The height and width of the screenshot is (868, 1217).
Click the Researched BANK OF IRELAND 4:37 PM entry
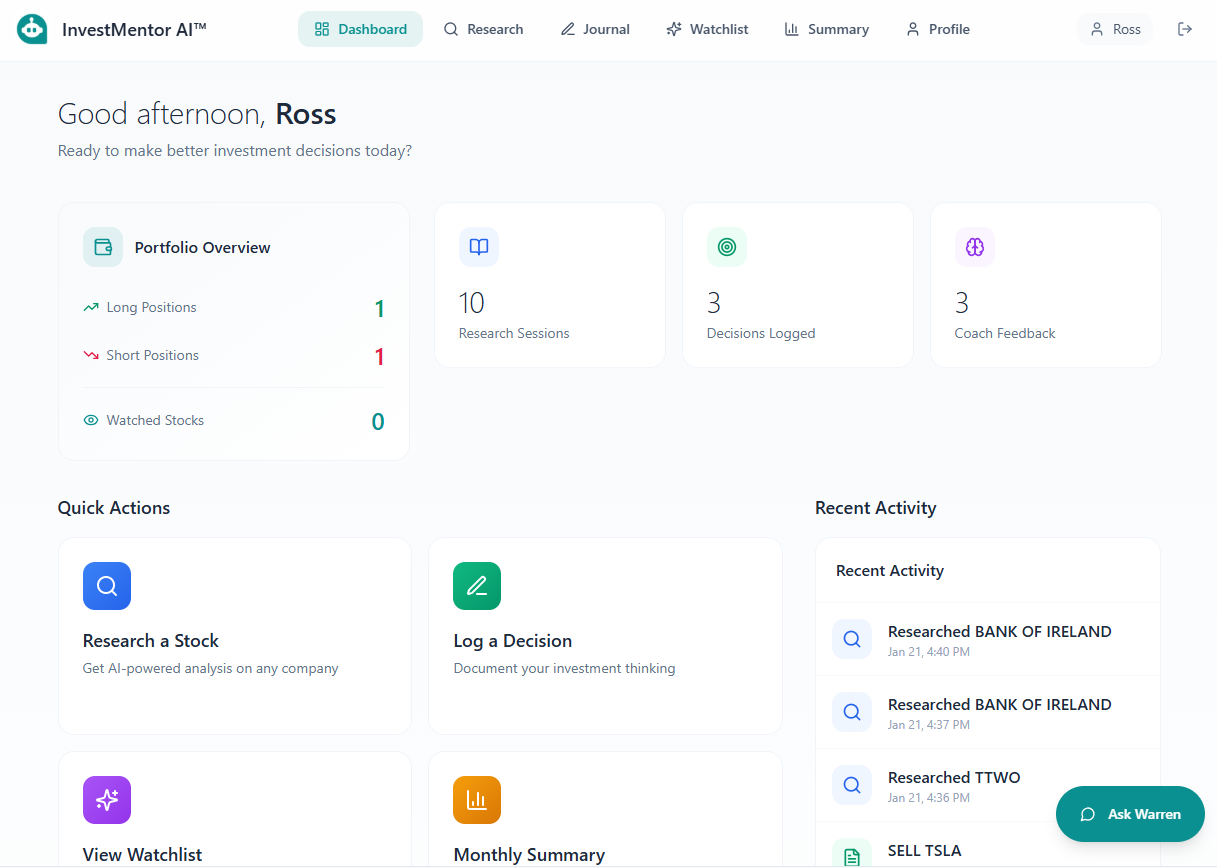click(x=988, y=712)
